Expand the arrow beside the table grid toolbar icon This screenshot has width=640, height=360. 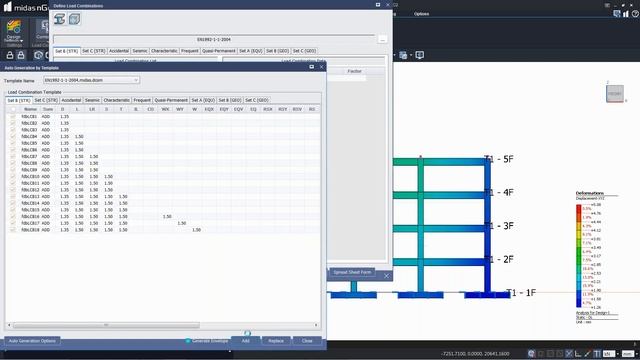click(411, 55)
